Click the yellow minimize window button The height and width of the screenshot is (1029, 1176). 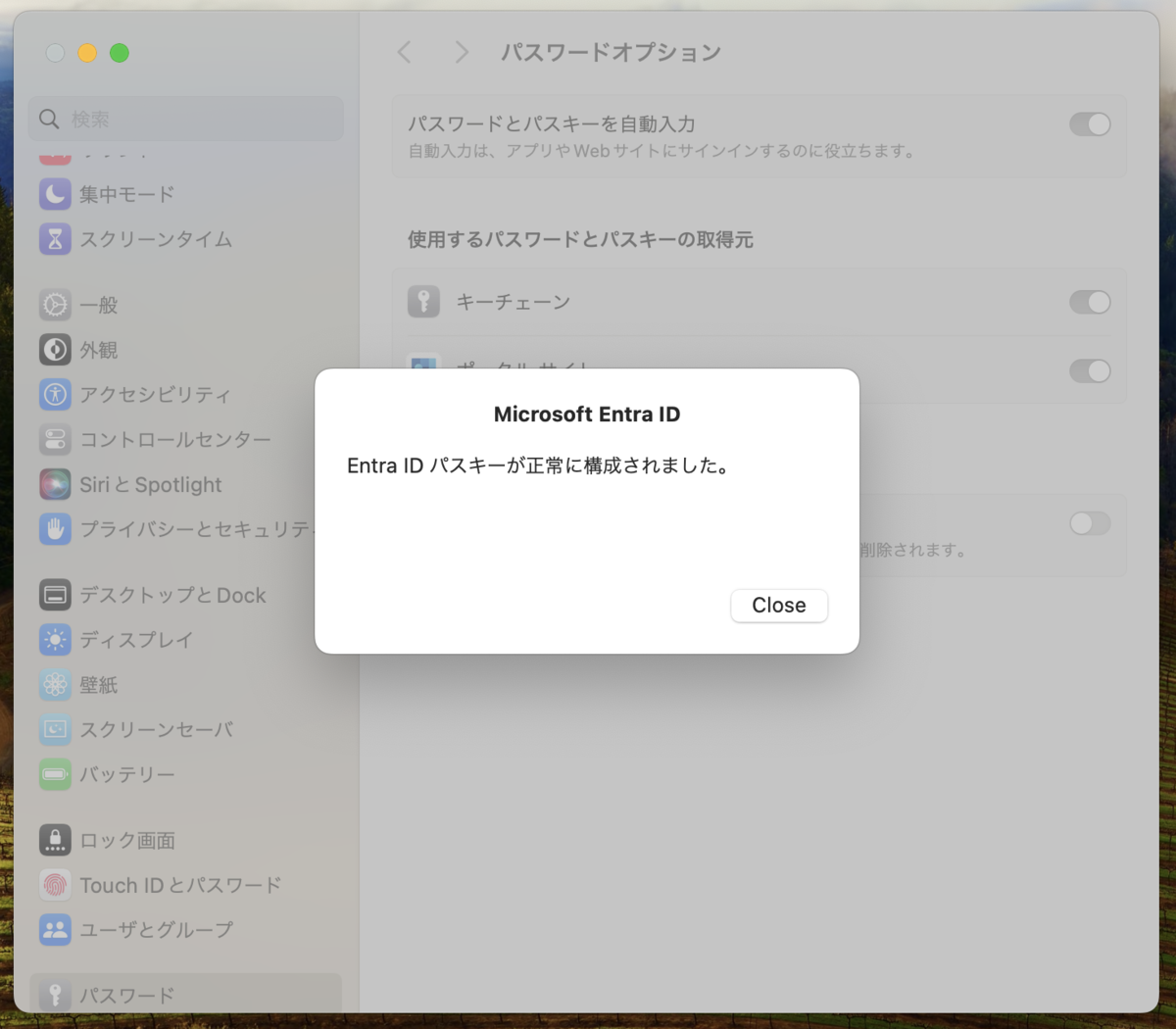click(x=87, y=53)
